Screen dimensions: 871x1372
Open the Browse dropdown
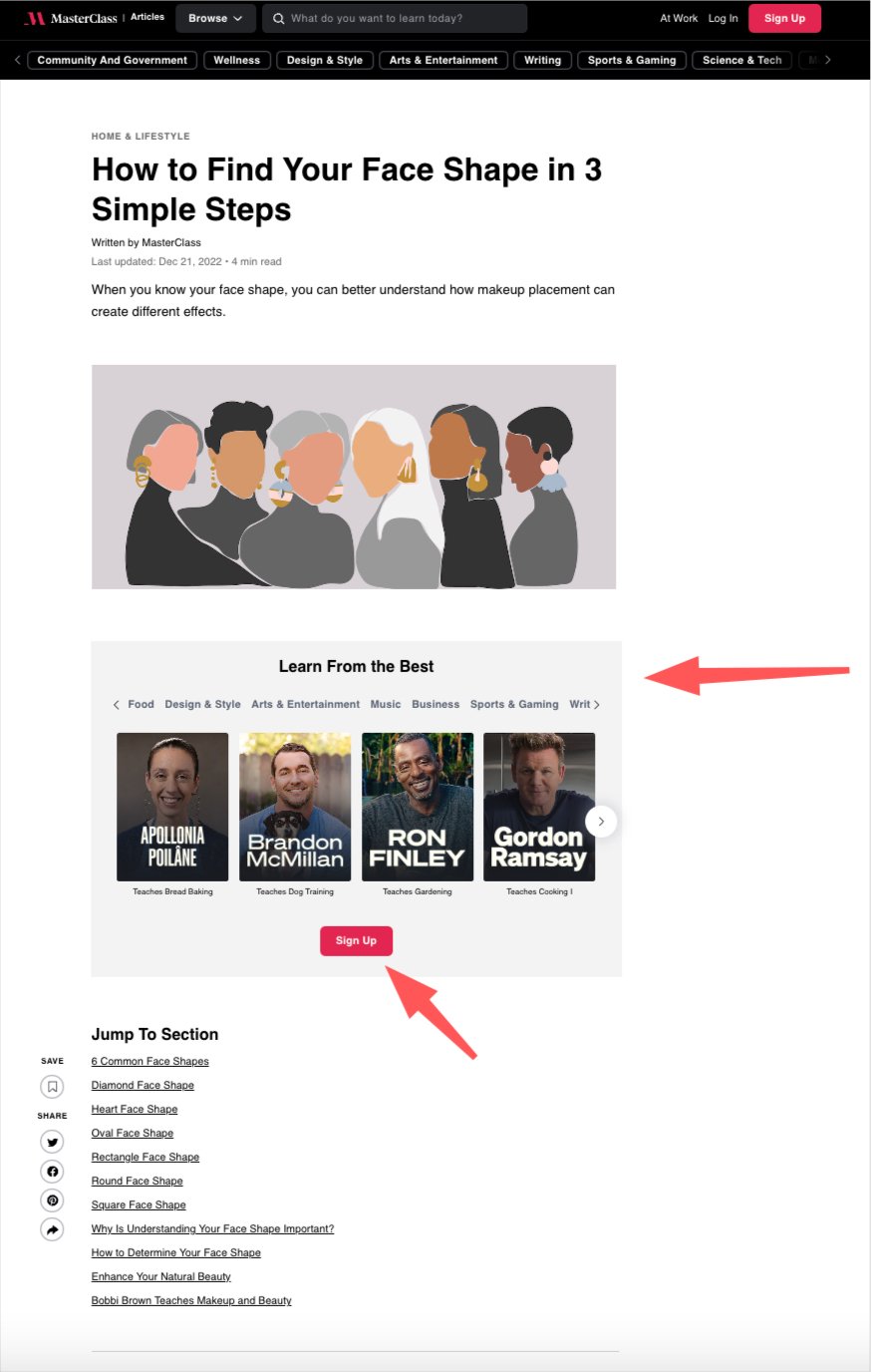point(214,18)
